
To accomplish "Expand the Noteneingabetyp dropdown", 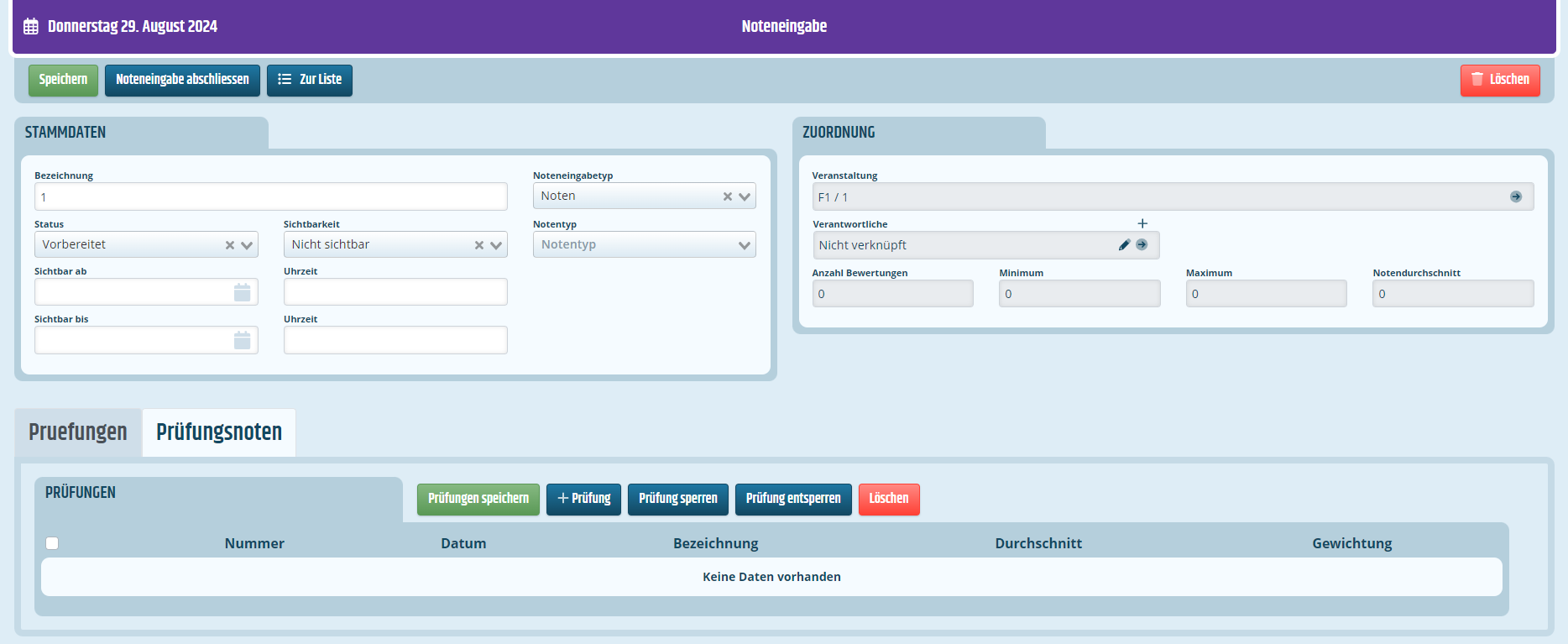I will pos(745,196).
